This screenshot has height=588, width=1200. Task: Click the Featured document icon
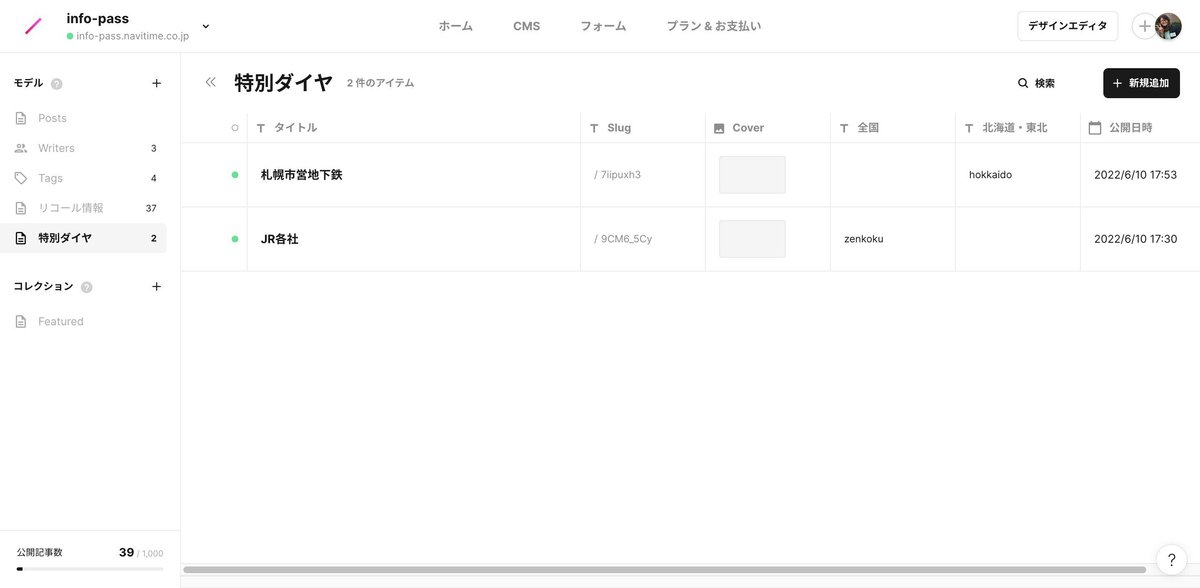click(21, 321)
